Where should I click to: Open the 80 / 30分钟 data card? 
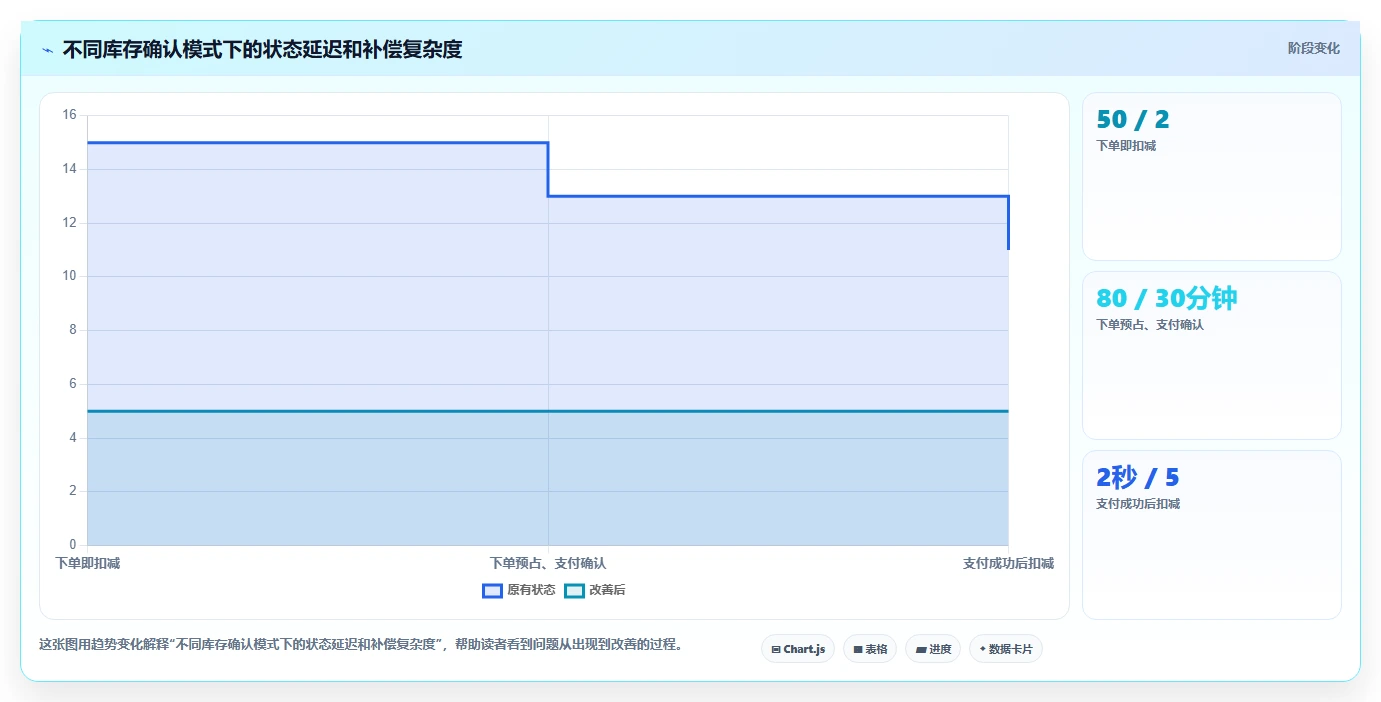point(1212,355)
